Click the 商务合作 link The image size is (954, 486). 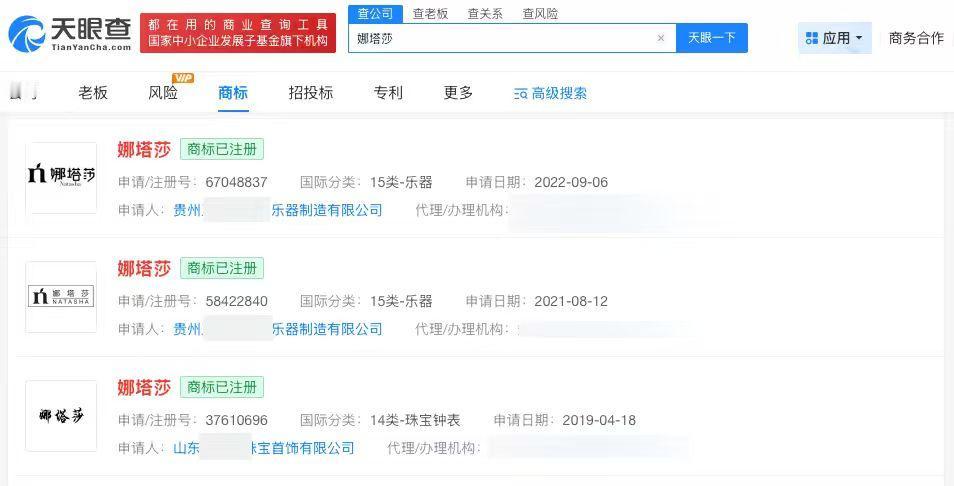[916, 38]
